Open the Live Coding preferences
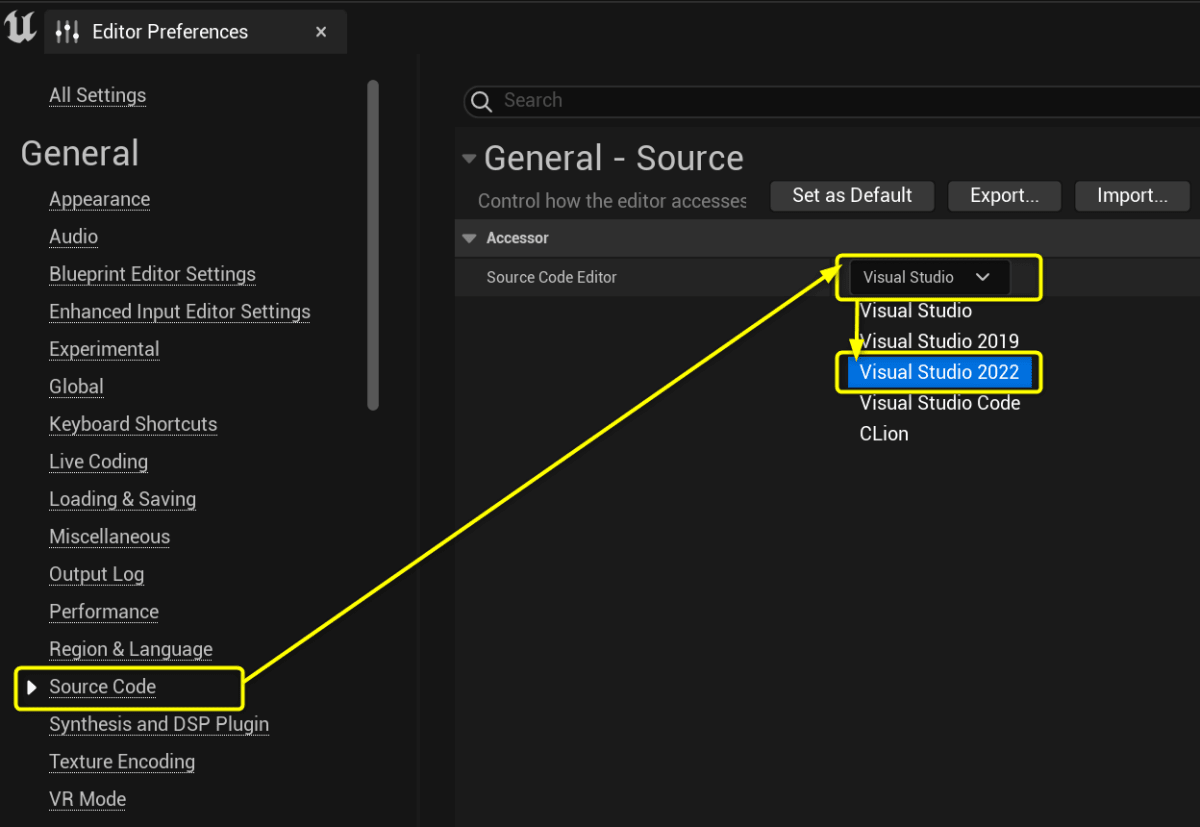1200x827 pixels. [98, 461]
